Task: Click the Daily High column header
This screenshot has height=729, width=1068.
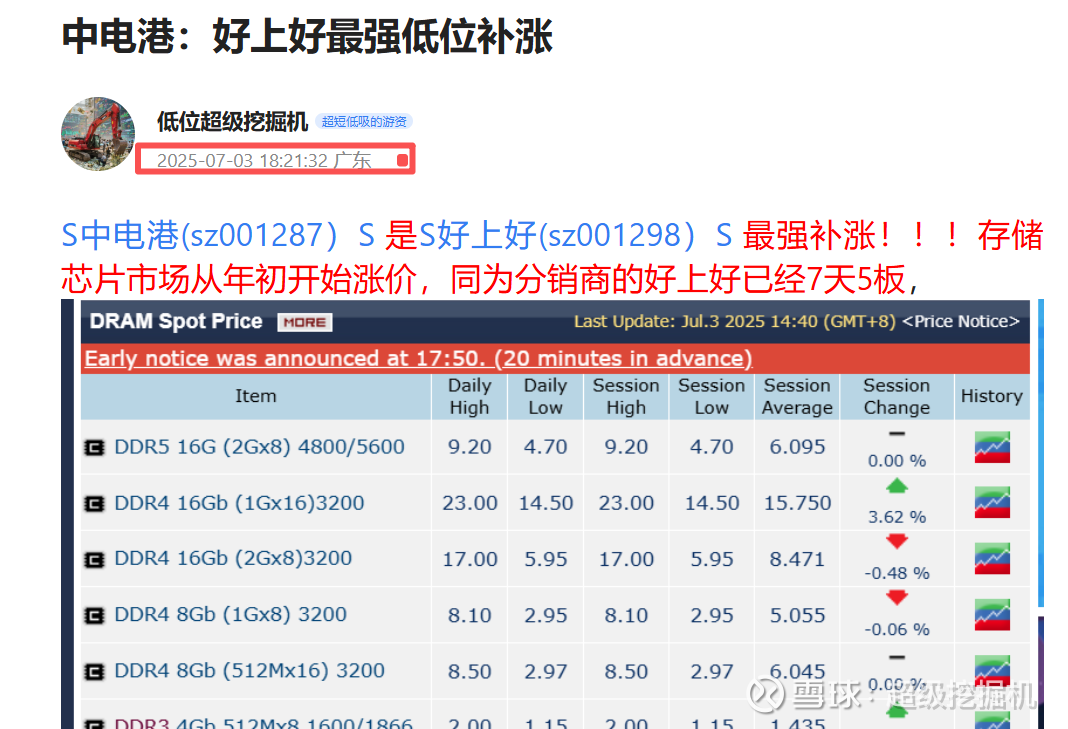Action: [x=469, y=397]
